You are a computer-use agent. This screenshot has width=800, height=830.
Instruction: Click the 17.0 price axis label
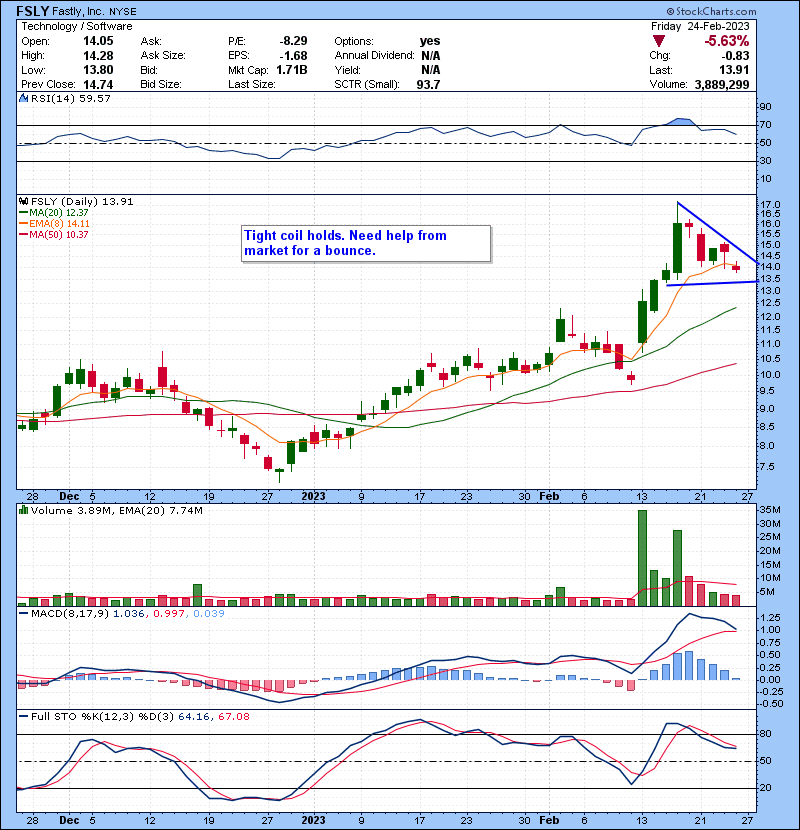[770, 204]
